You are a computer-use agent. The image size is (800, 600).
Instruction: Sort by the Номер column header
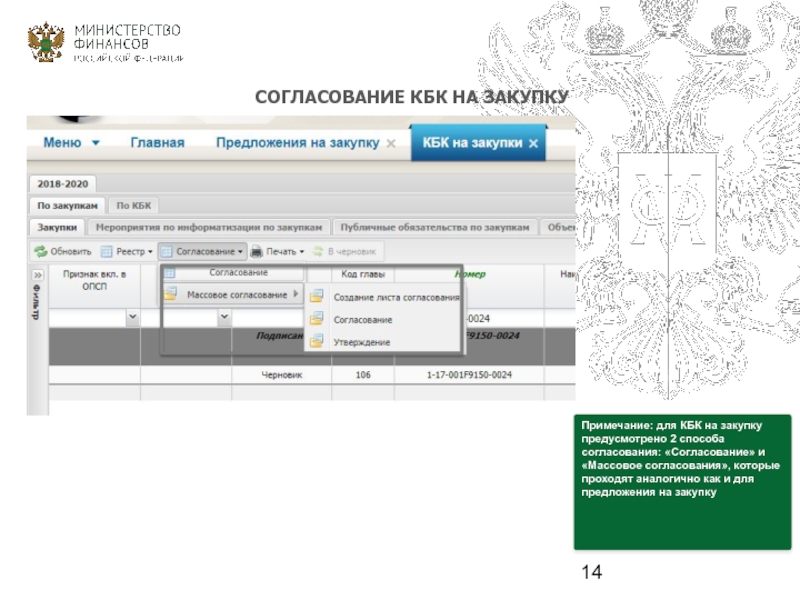[x=470, y=274]
